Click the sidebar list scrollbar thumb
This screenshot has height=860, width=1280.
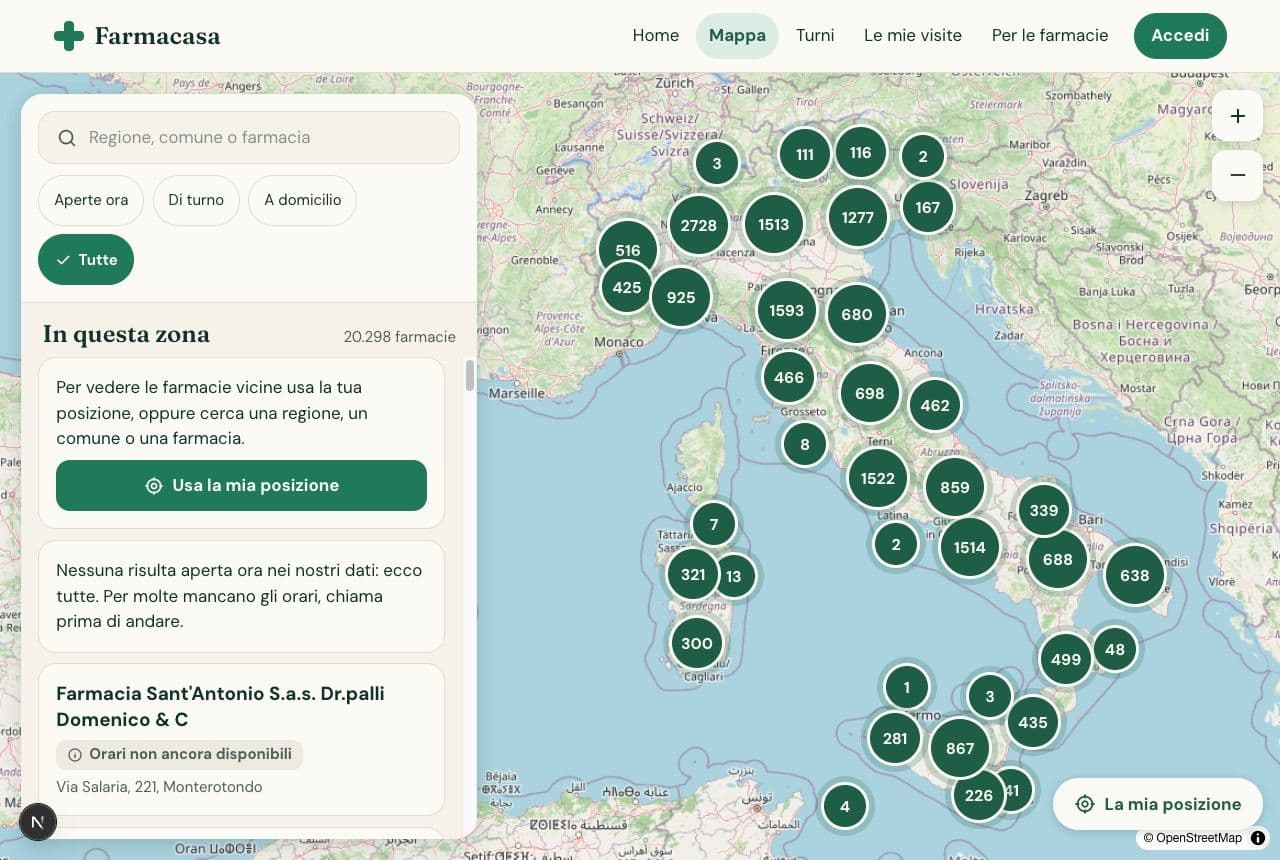(x=470, y=376)
